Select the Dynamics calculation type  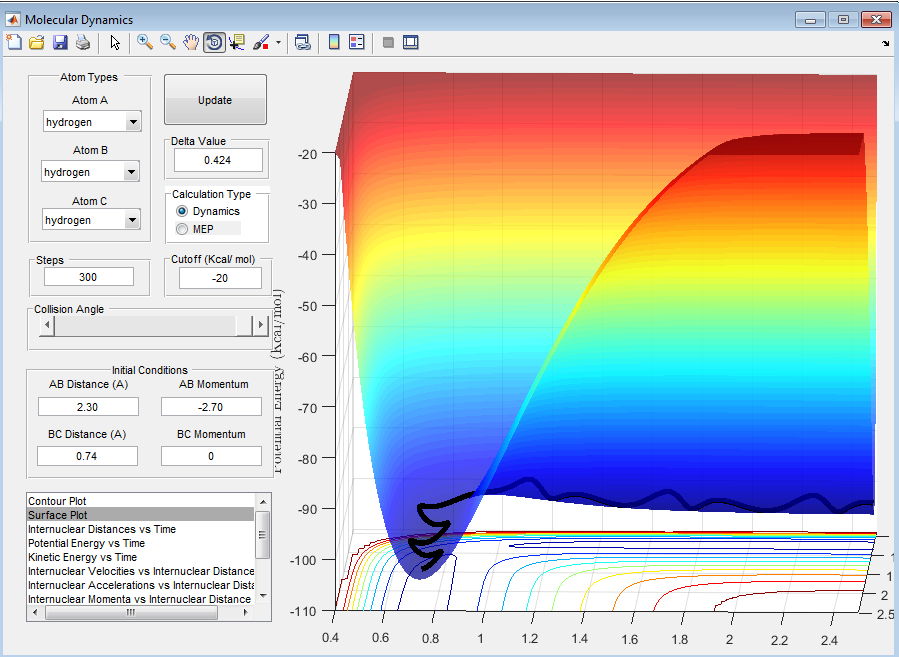[182, 212]
